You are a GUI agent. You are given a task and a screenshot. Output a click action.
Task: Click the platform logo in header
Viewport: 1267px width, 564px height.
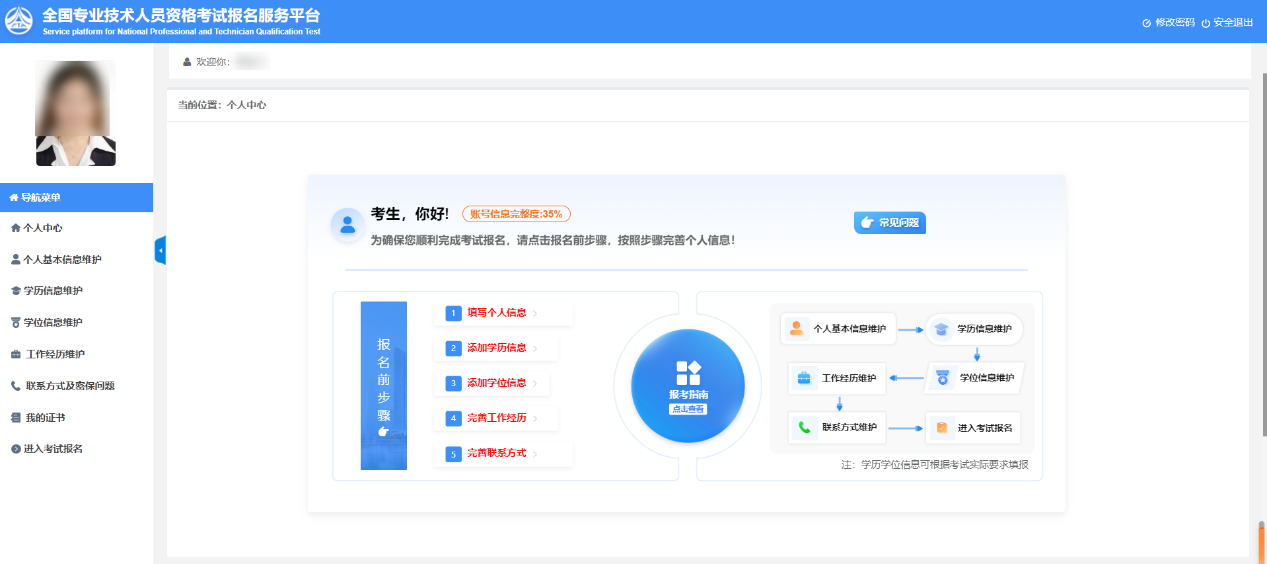pos(19,21)
